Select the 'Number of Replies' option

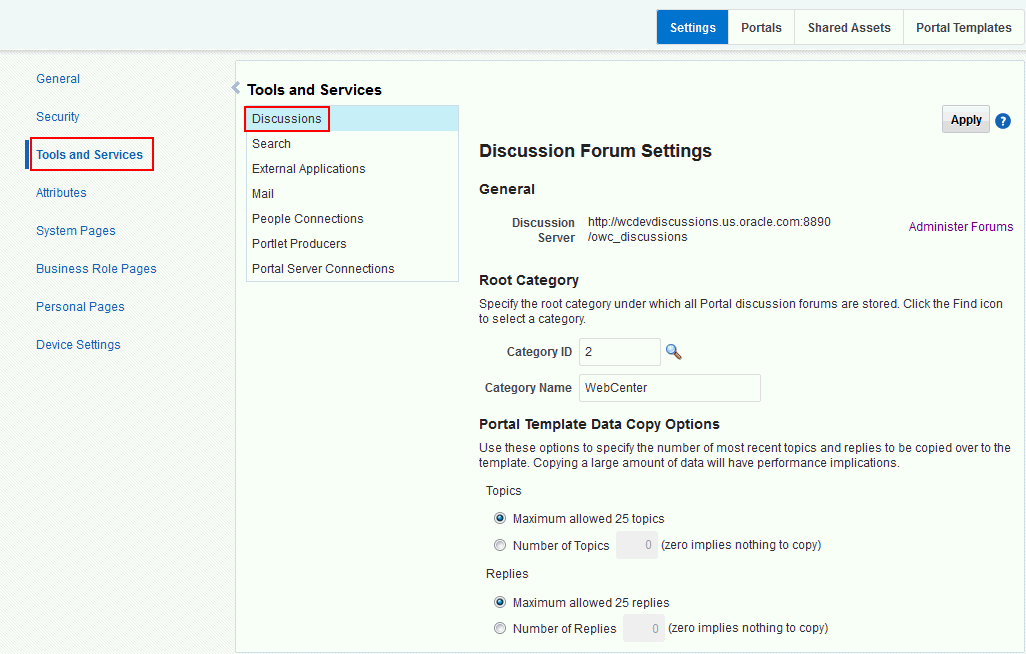500,628
